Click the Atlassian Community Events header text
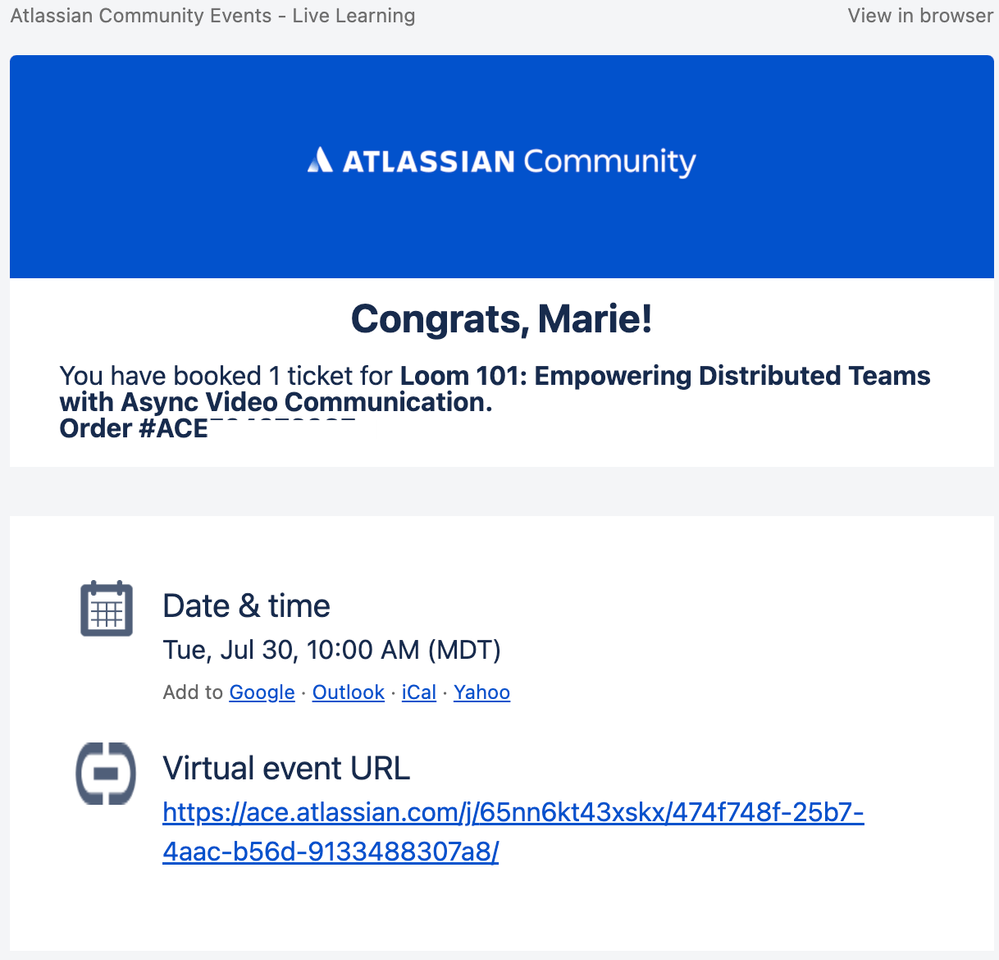999x960 pixels. (x=213, y=15)
